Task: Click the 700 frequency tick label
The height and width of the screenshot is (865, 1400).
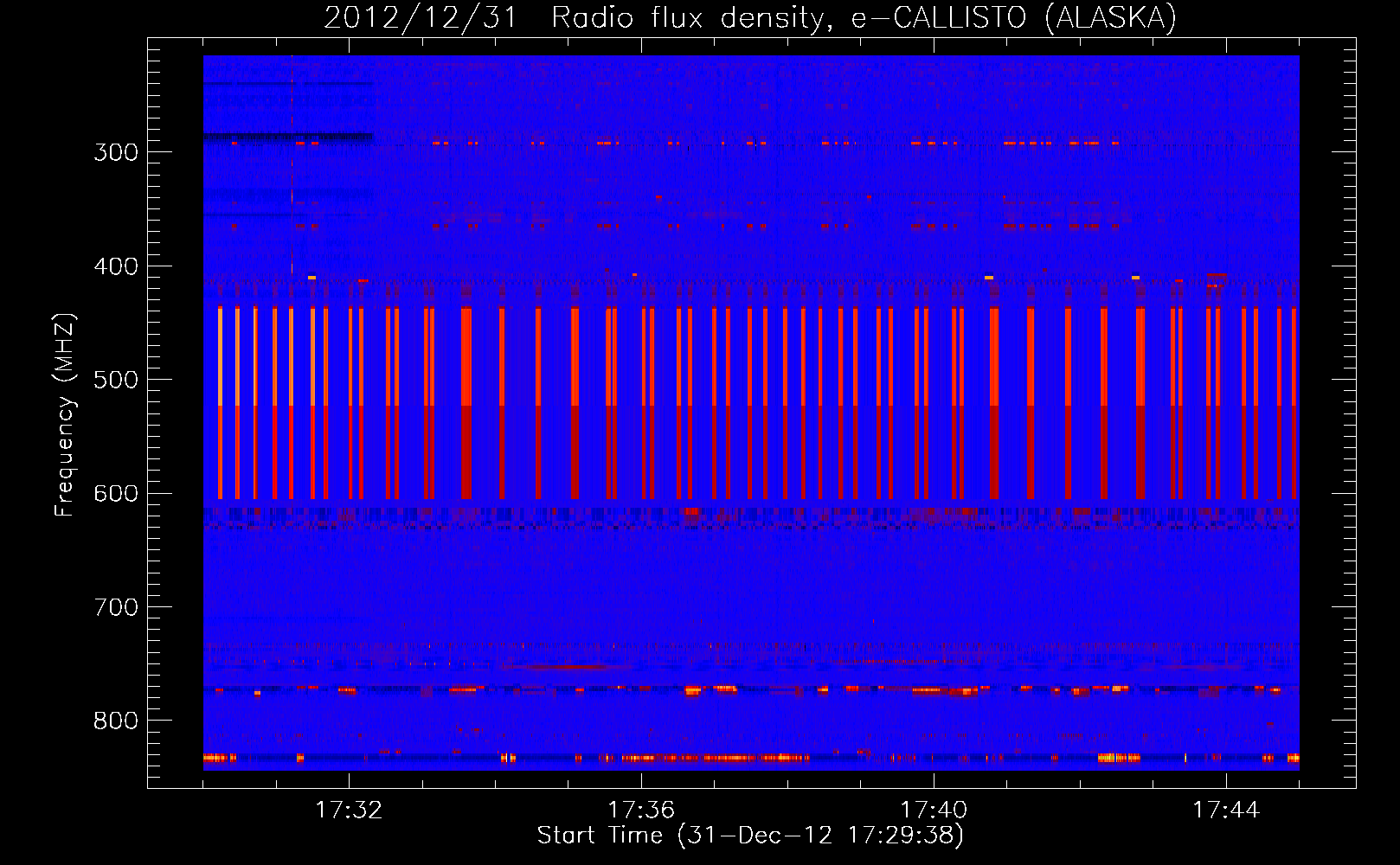Action: pos(116,607)
